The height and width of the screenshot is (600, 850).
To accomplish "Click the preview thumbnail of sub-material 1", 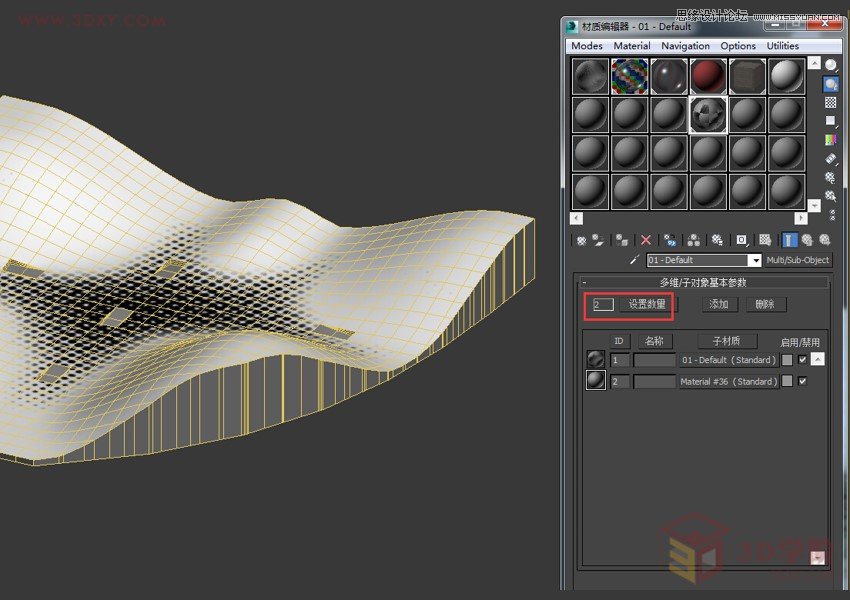I will point(595,359).
